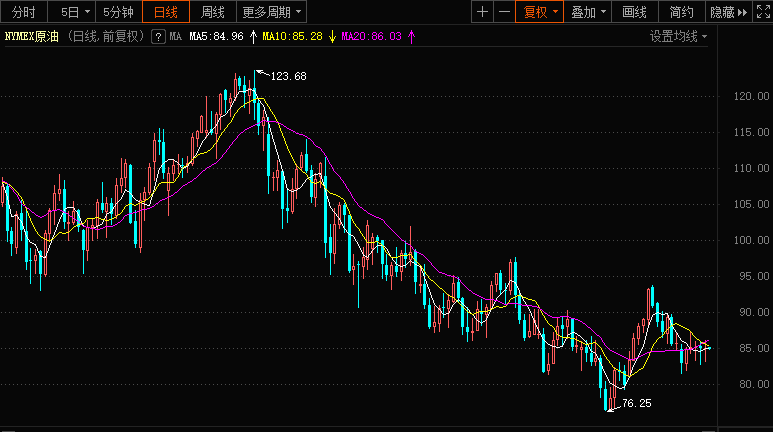The height and width of the screenshot is (432, 773).
Task: Switch to 分时 intraday view
Action: coord(23,12)
